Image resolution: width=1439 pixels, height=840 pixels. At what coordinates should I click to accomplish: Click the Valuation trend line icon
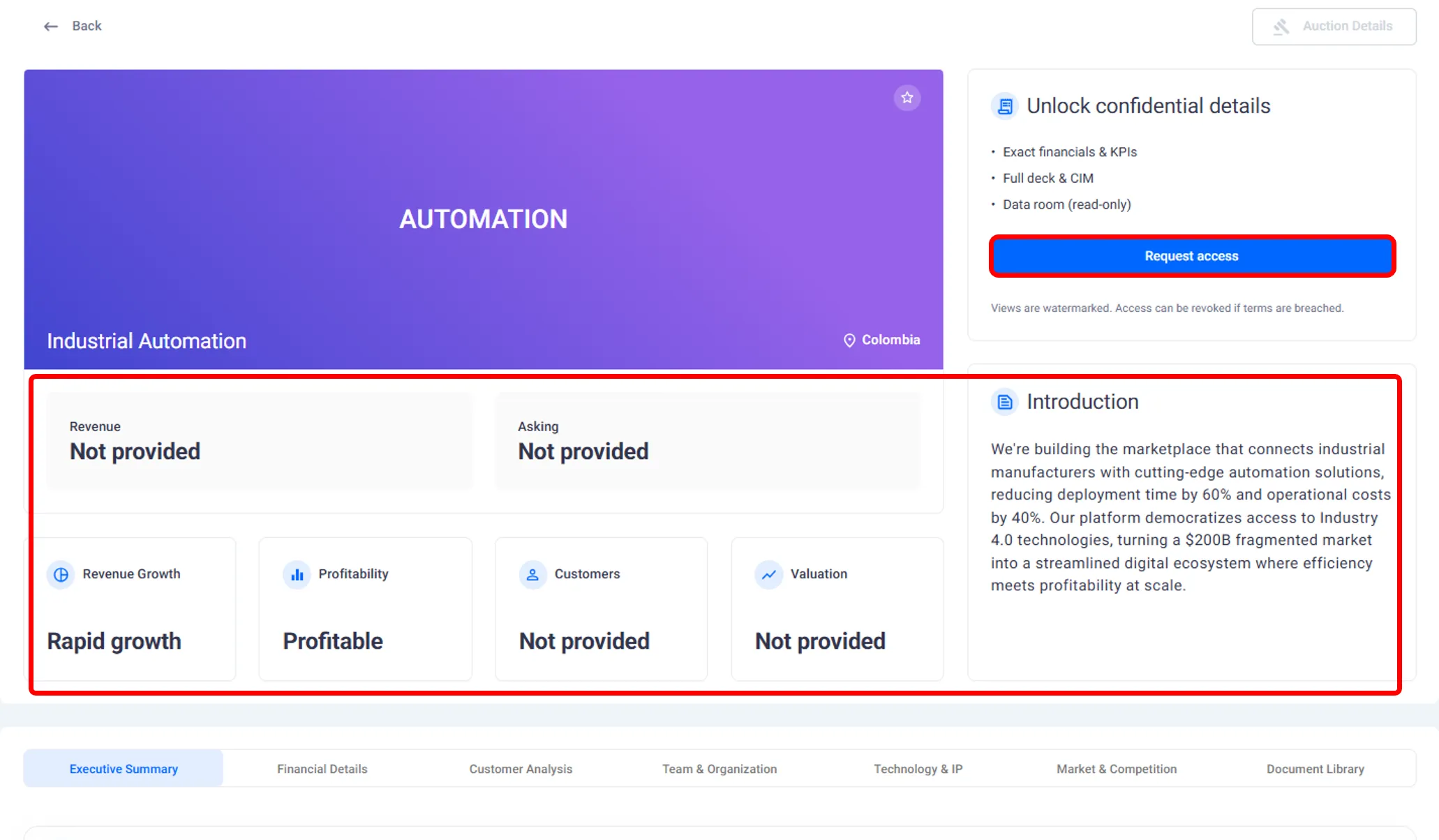point(768,574)
